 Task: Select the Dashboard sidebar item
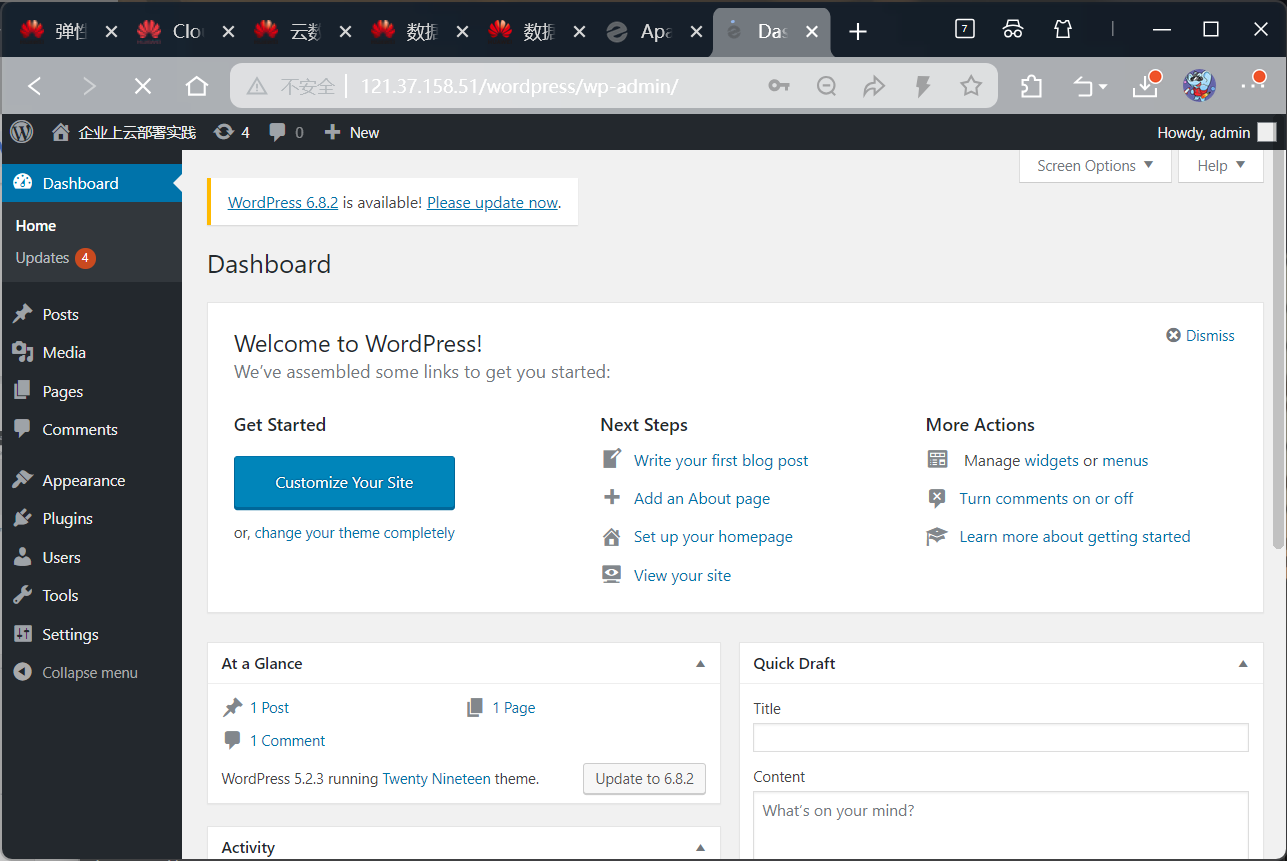click(91, 183)
